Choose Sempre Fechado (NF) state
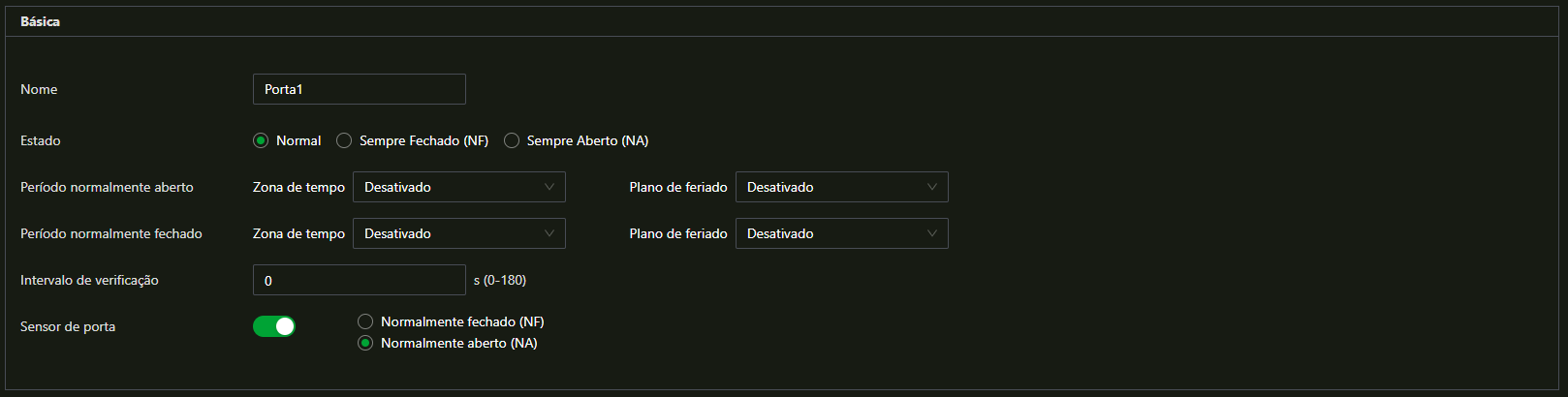The width and height of the screenshot is (1568, 397). pyautogui.click(x=344, y=140)
